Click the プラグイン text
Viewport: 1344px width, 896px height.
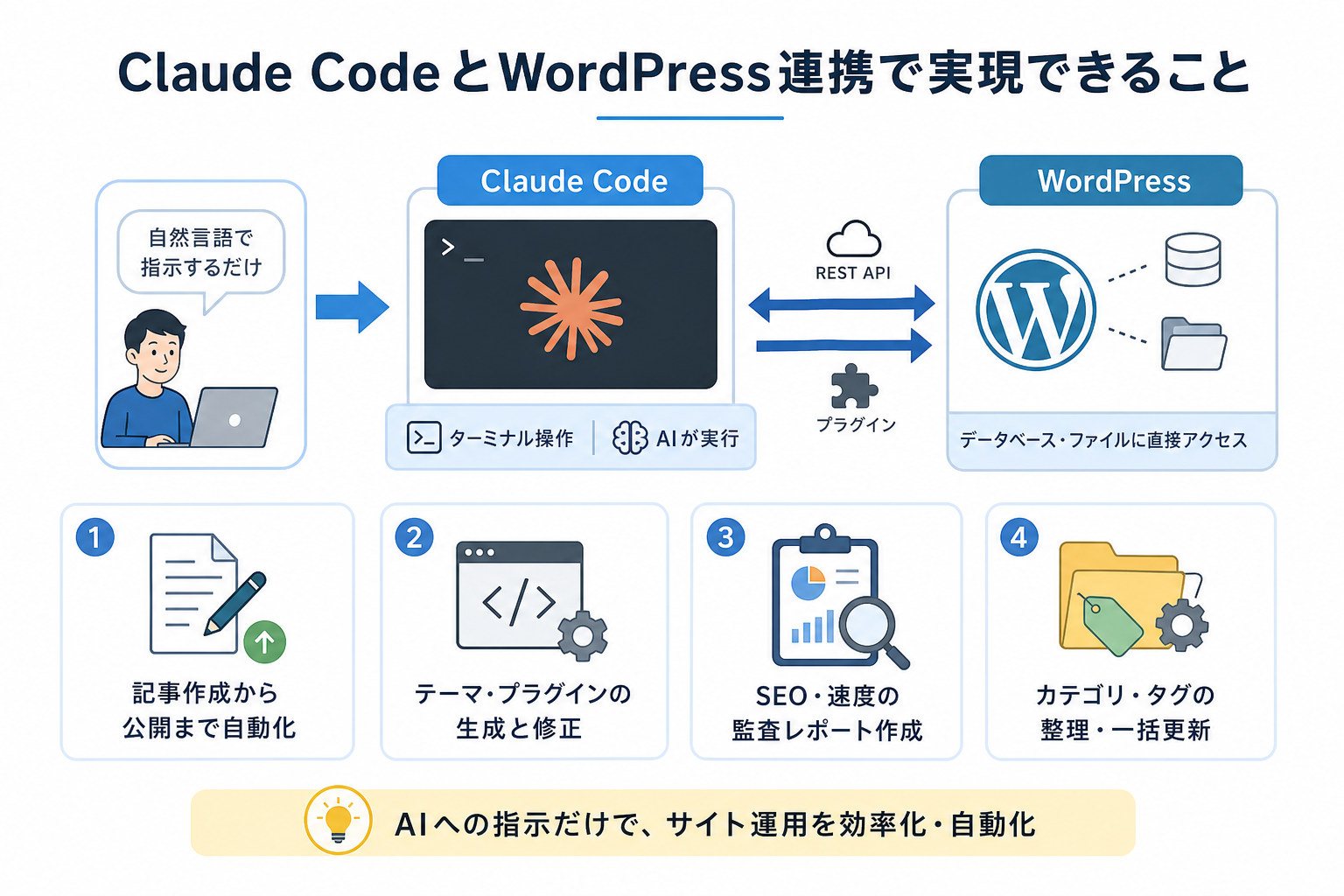point(856,425)
